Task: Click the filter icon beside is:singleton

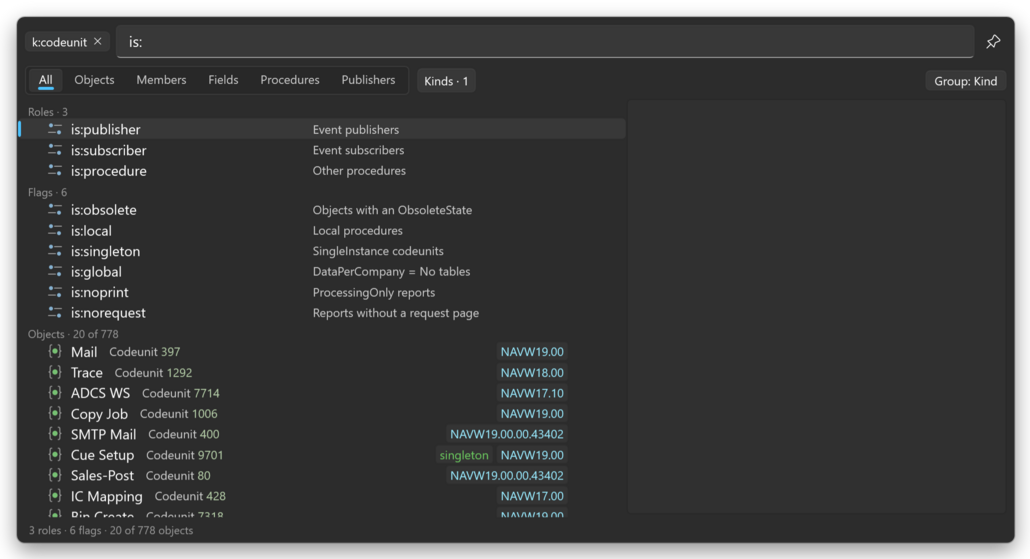Action: (x=55, y=251)
